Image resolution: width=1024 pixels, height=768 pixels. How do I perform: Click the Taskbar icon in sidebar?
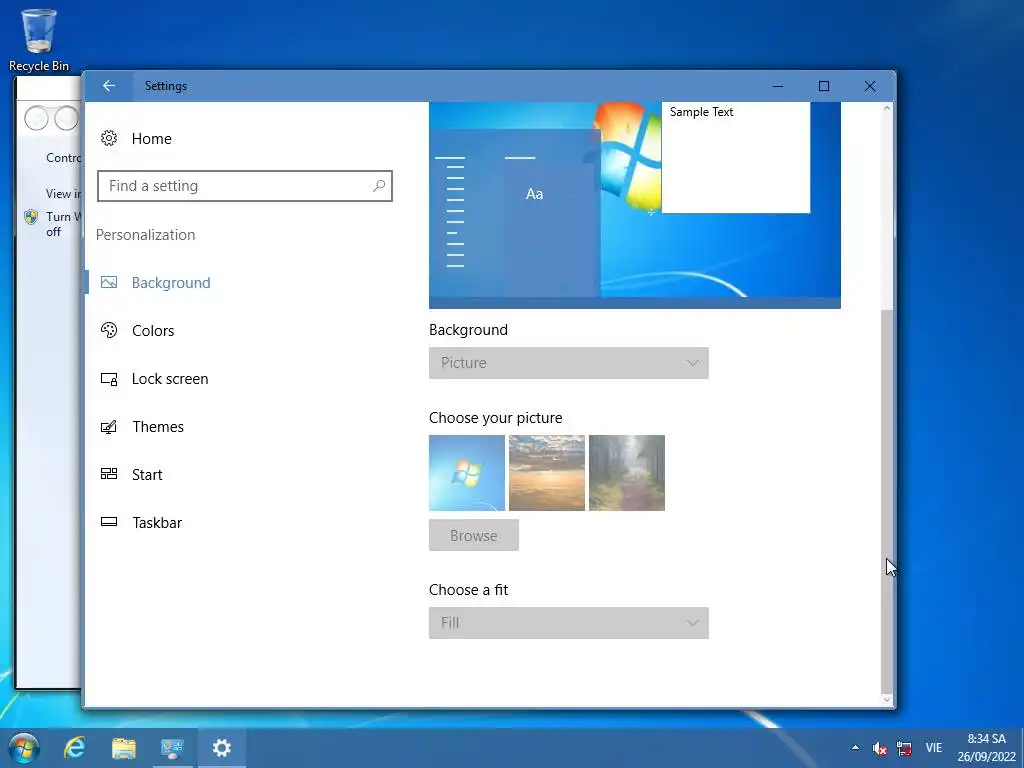109,522
